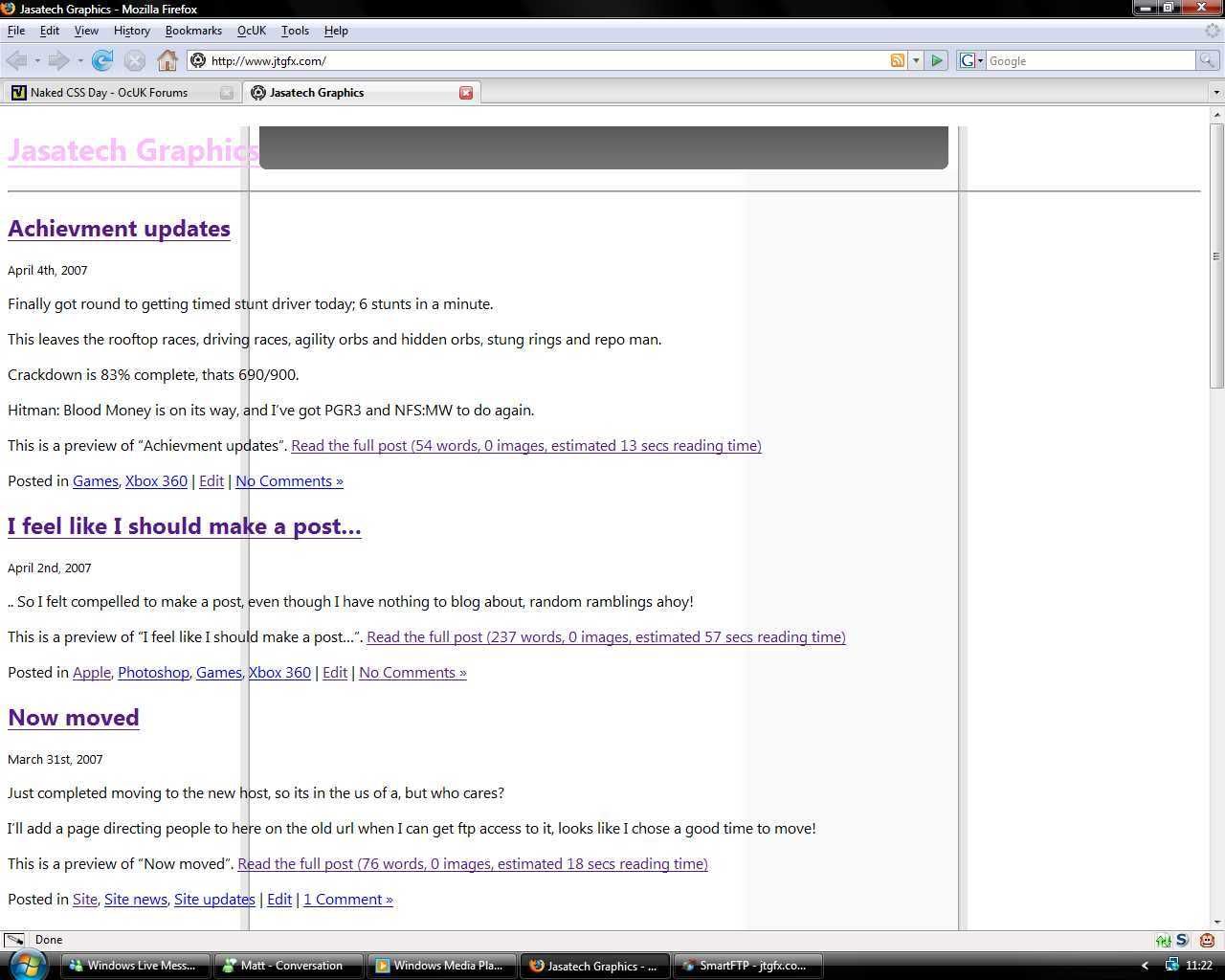Image resolution: width=1225 pixels, height=980 pixels.
Task: Open the OcUK menu
Action: pyautogui.click(x=252, y=31)
